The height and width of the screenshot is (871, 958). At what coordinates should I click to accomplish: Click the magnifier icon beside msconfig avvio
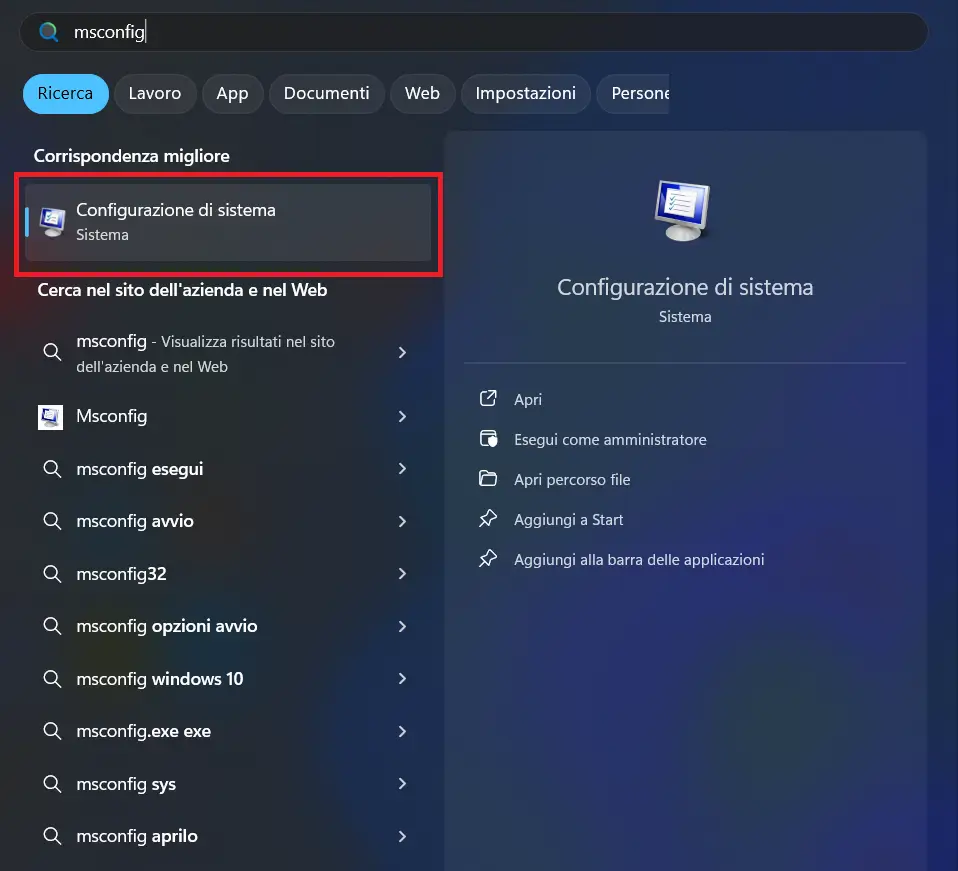tap(52, 521)
